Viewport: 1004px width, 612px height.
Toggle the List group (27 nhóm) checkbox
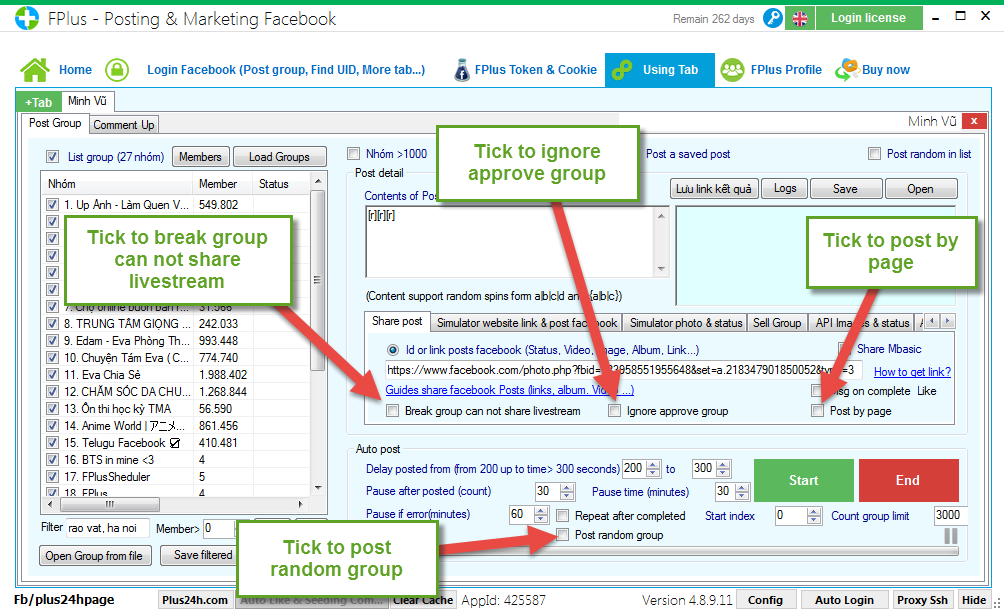coord(53,157)
